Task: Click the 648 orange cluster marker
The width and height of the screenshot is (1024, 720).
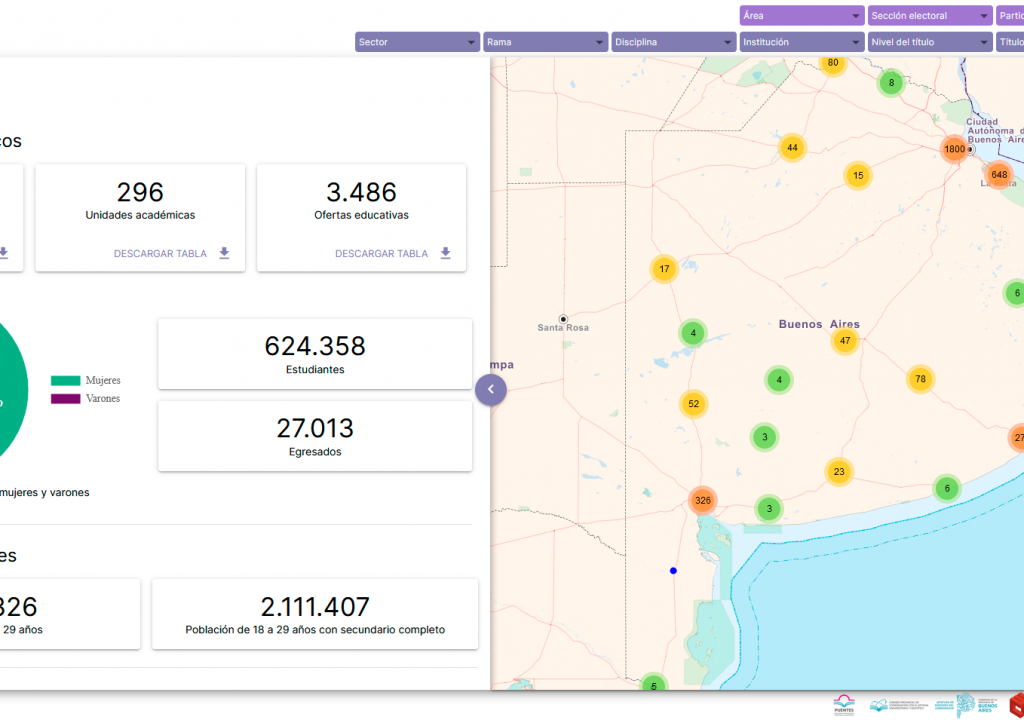Action: 999,175
